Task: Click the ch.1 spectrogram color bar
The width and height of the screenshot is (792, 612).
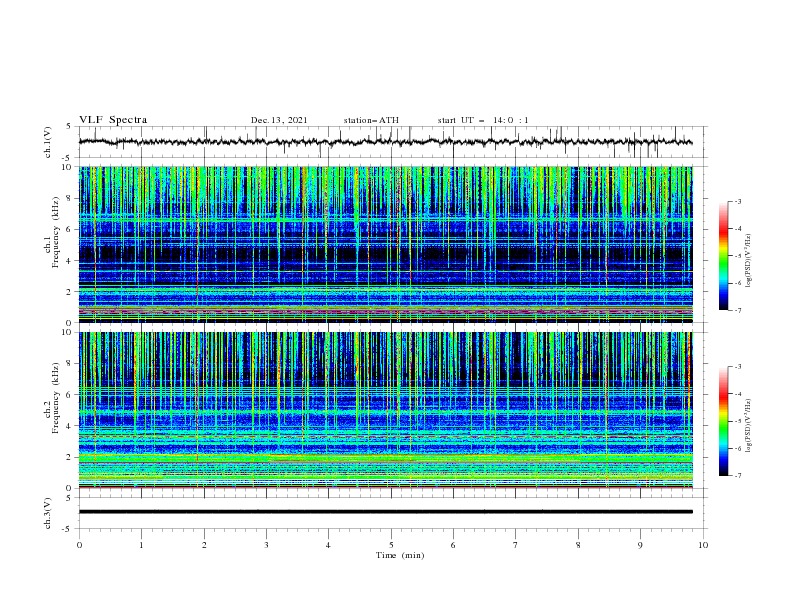Action: pyautogui.click(x=723, y=256)
